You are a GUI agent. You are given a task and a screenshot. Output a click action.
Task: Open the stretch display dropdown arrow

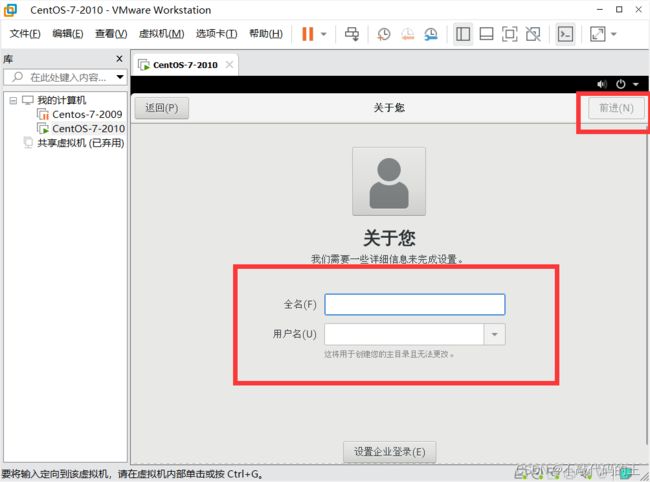(x=614, y=34)
